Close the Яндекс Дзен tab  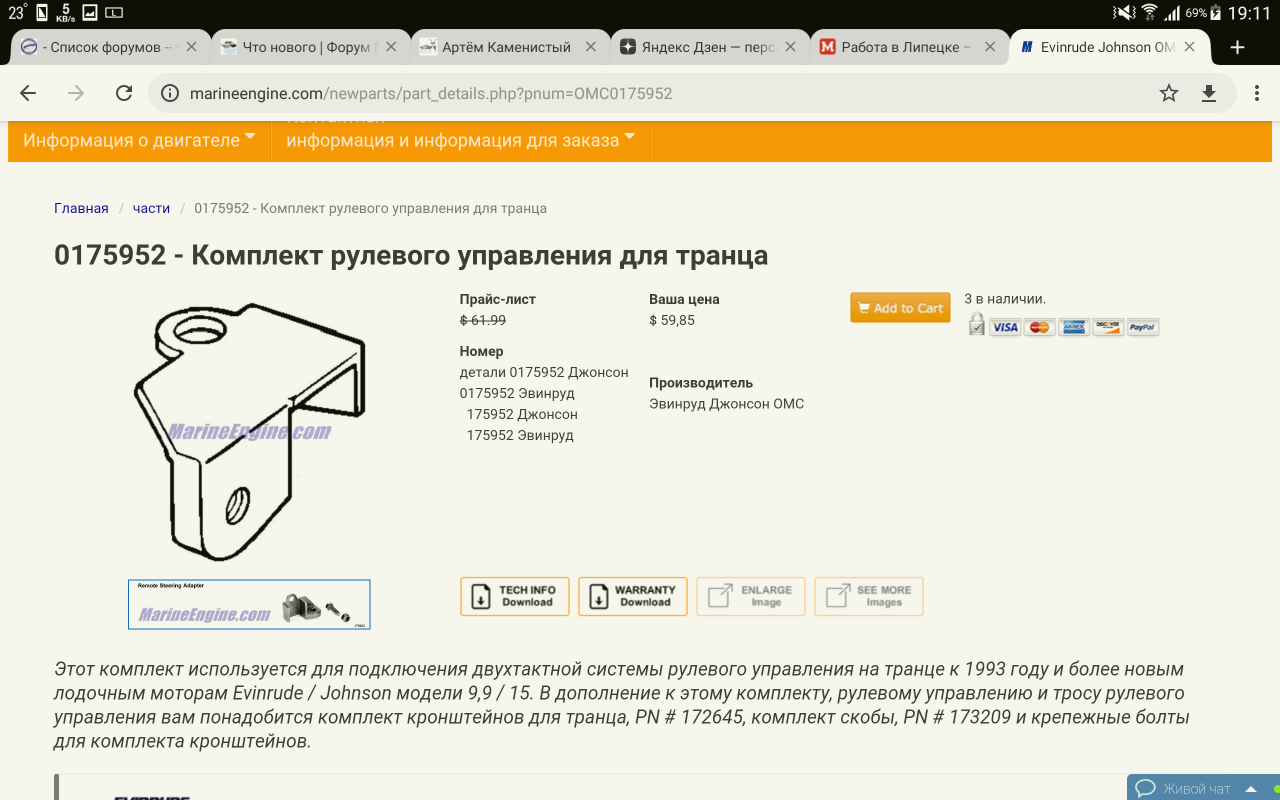pos(791,47)
